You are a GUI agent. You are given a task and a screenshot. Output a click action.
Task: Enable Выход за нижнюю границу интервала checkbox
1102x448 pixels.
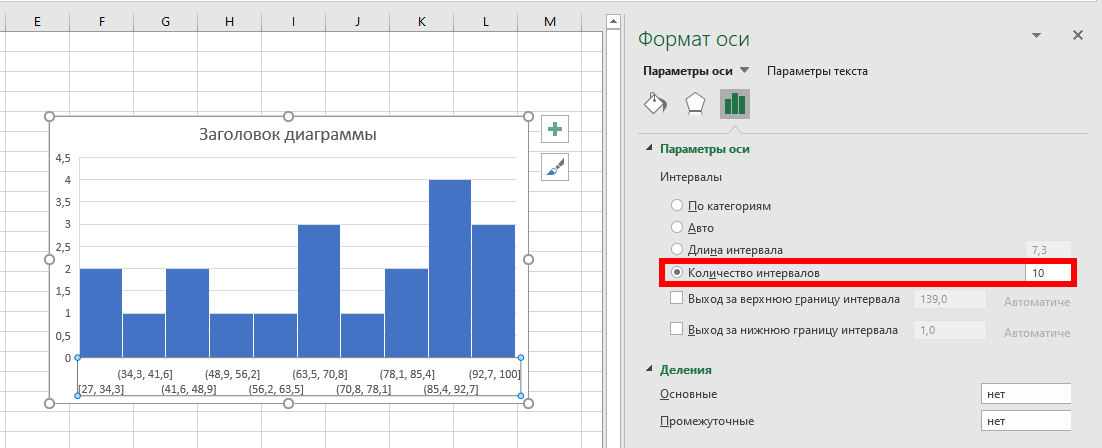(x=675, y=330)
